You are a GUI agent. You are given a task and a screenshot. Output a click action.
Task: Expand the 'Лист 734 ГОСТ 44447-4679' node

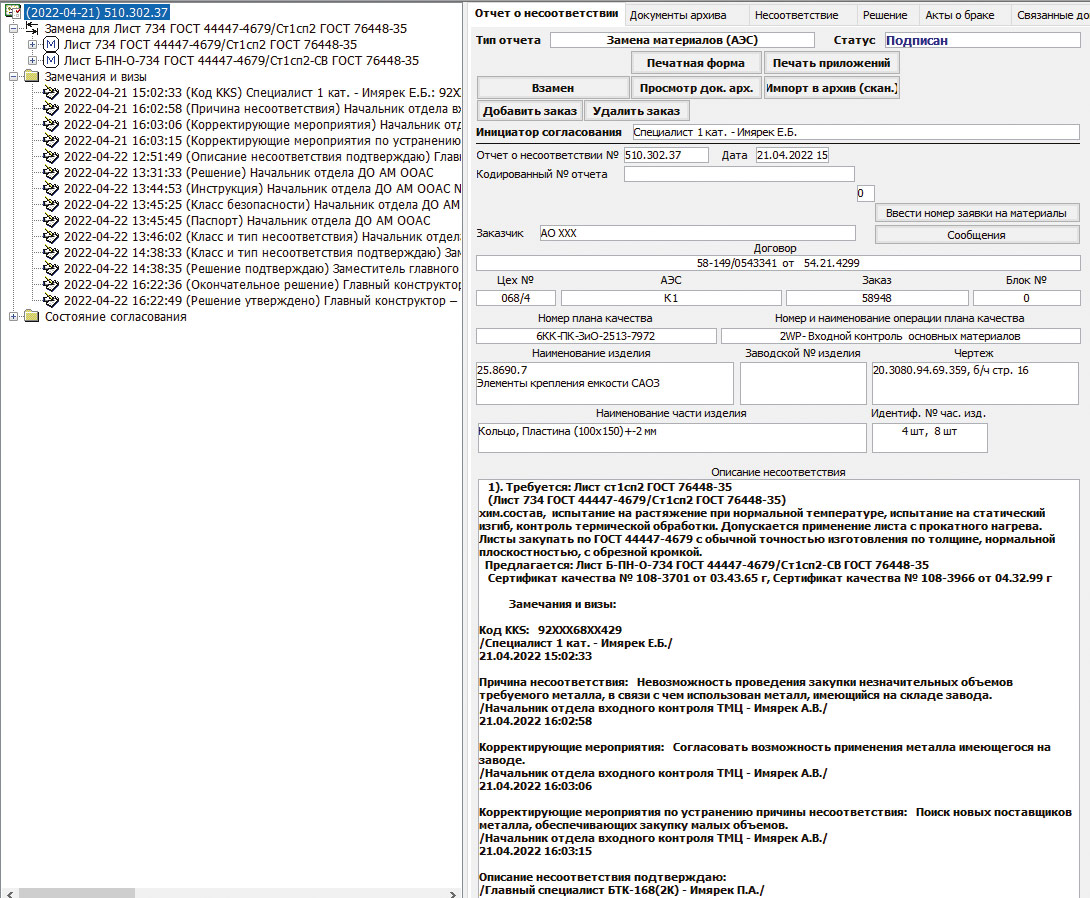pos(33,45)
